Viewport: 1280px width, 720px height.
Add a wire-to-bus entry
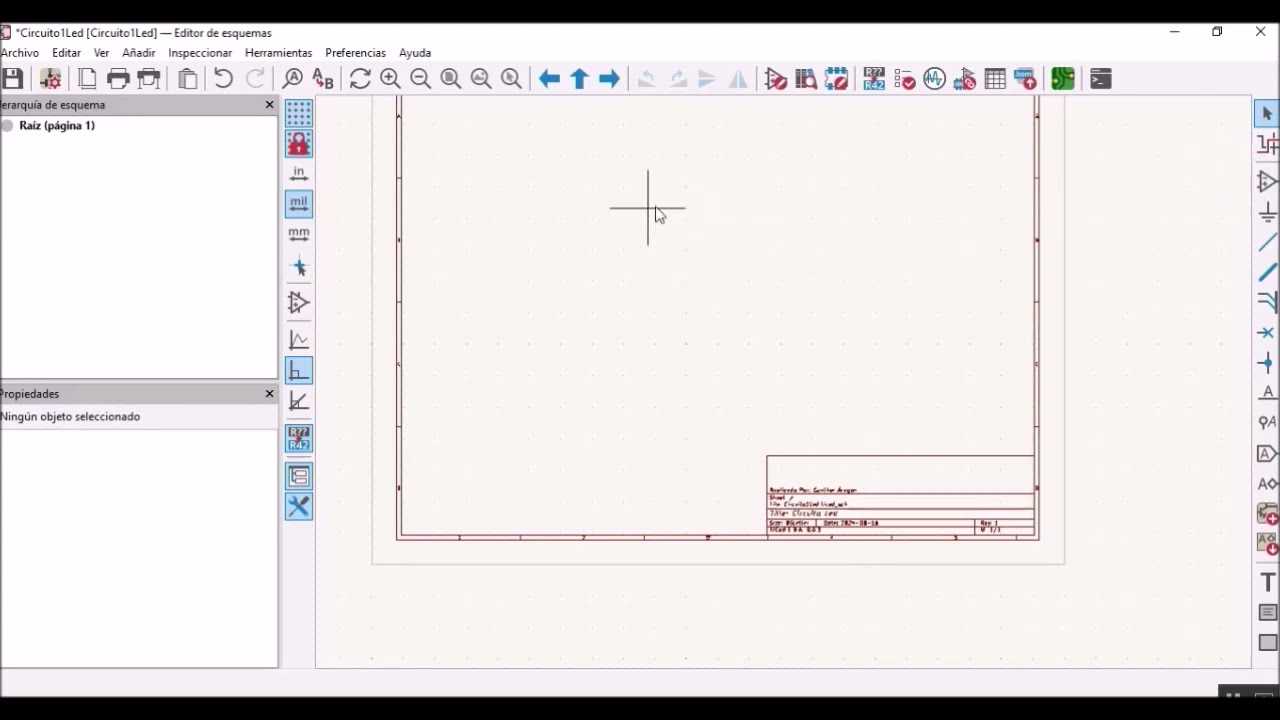coord(1267,302)
